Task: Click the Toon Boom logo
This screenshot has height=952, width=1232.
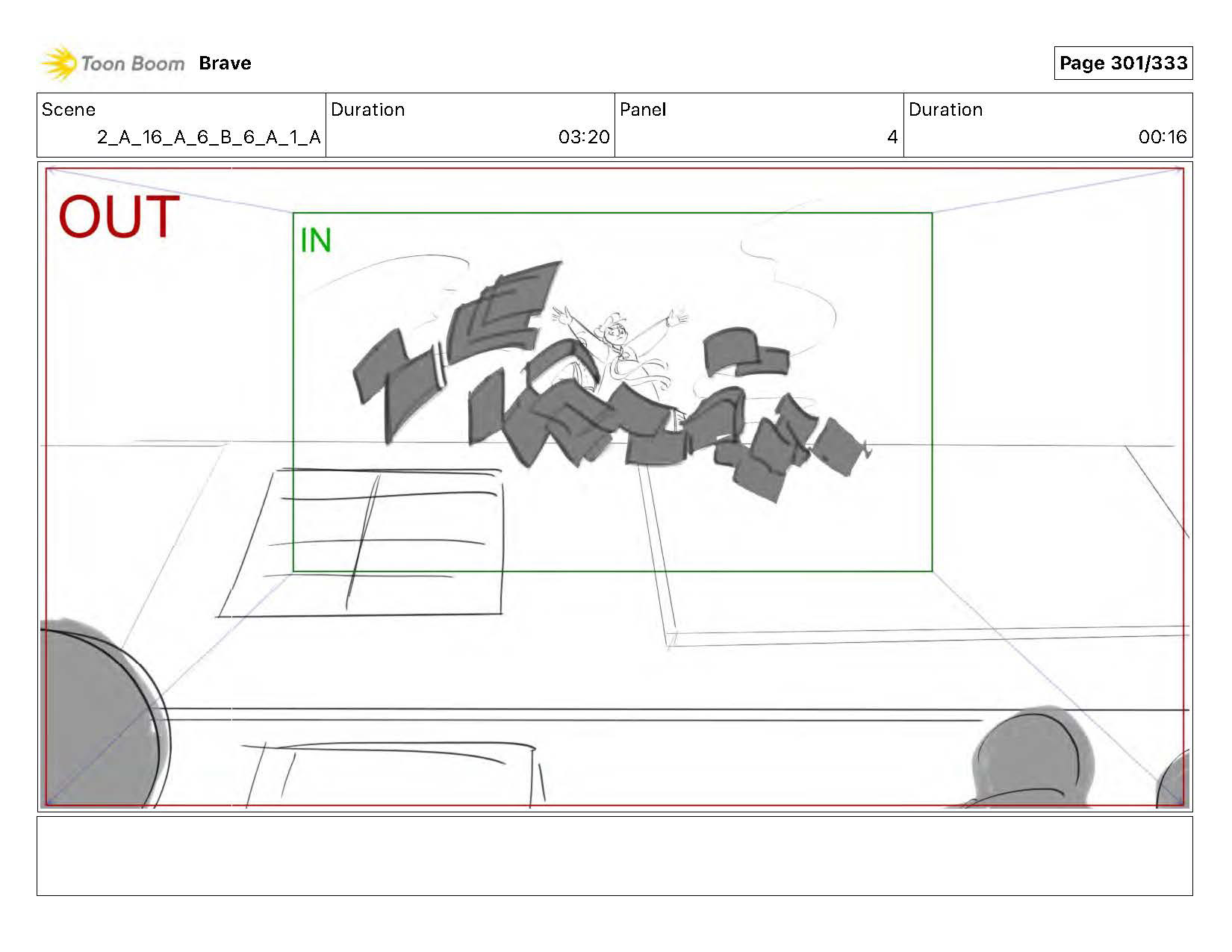Action: tap(113, 63)
